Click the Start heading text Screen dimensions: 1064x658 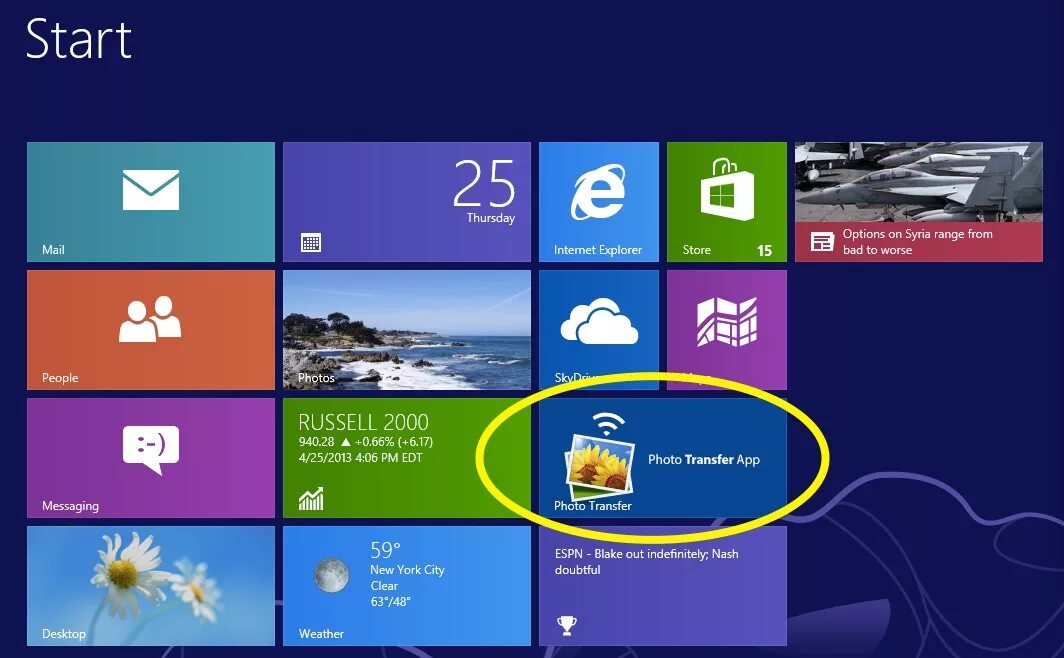click(x=79, y=39)
